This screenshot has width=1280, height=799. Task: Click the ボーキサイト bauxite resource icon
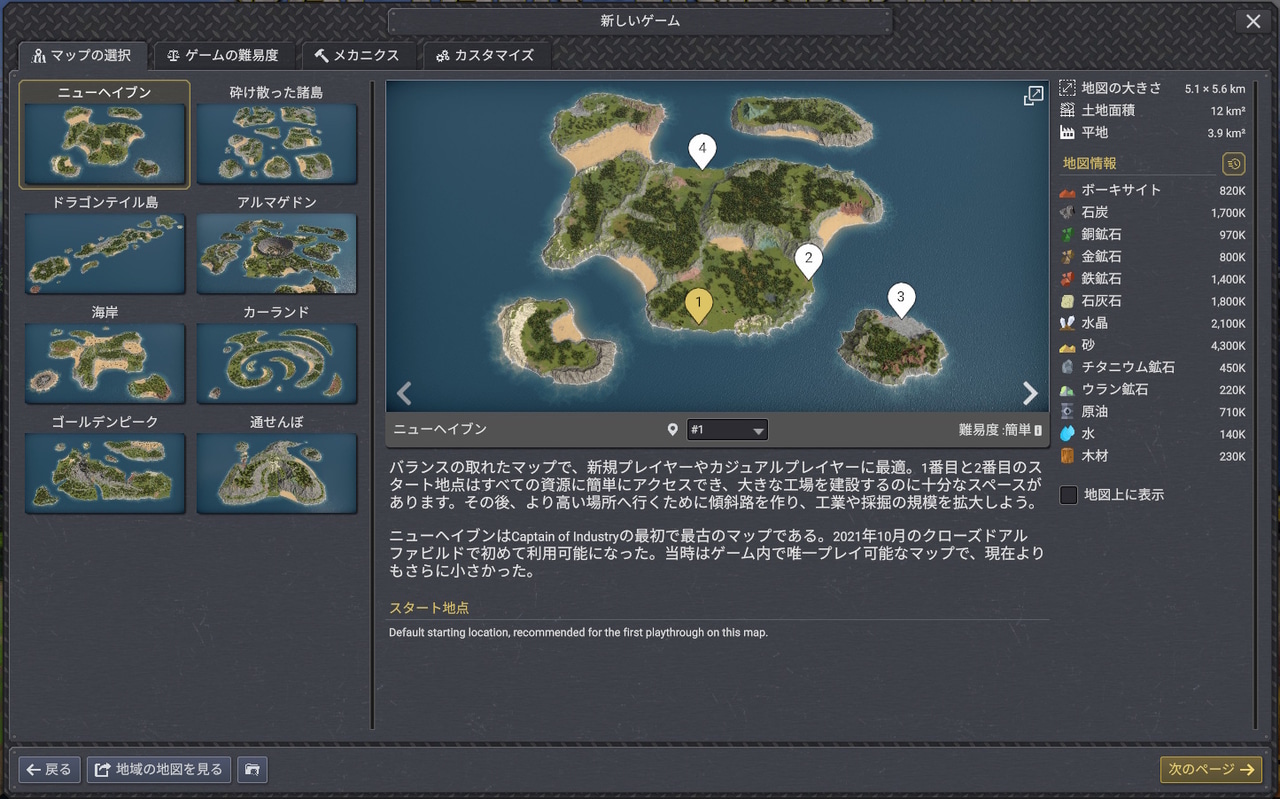(1067, 190)
